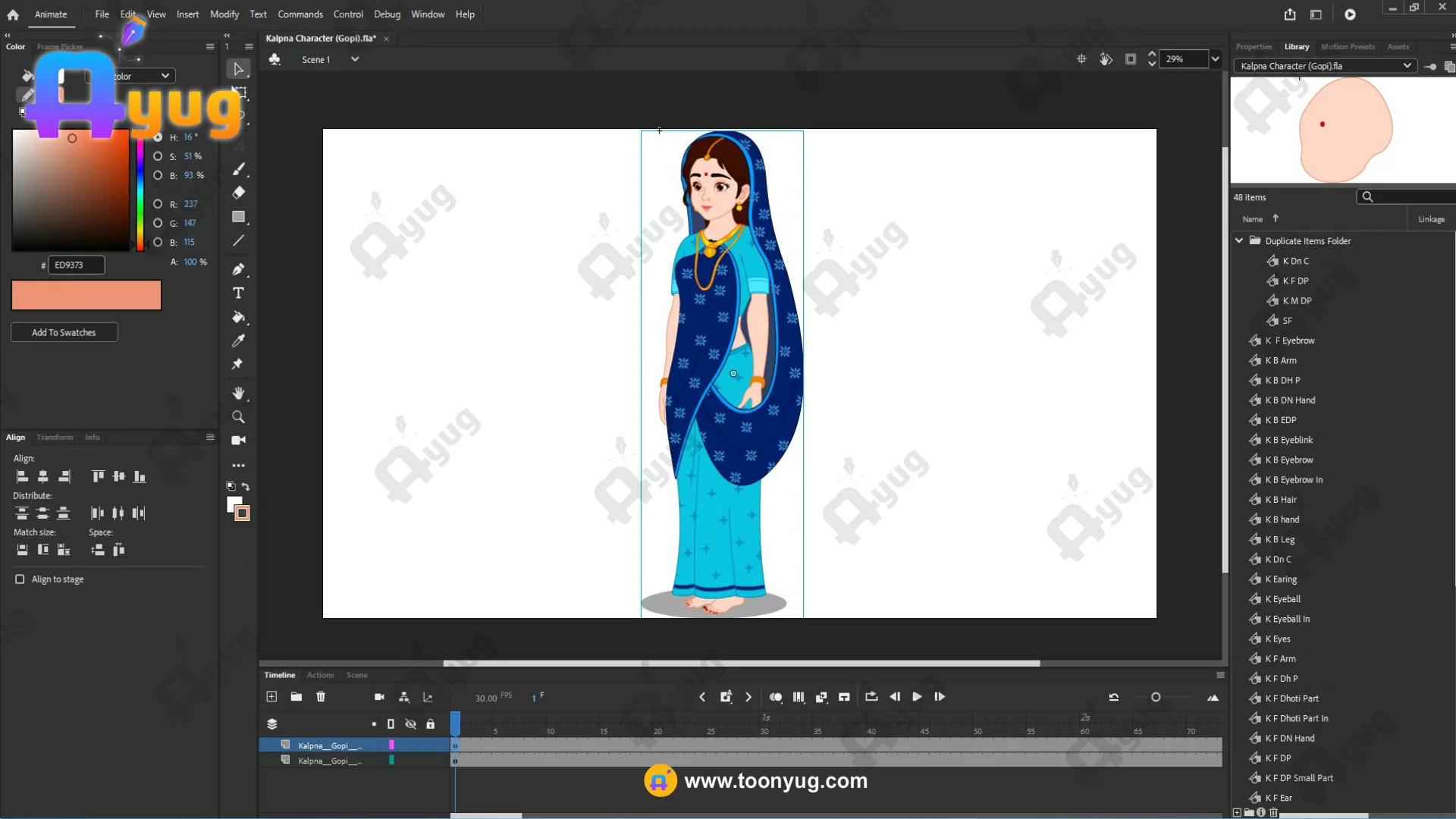The height and width of the screenshot is (819, 1456).
Task: Select the Red channel radio button
Action: click(x=158, y=204)
